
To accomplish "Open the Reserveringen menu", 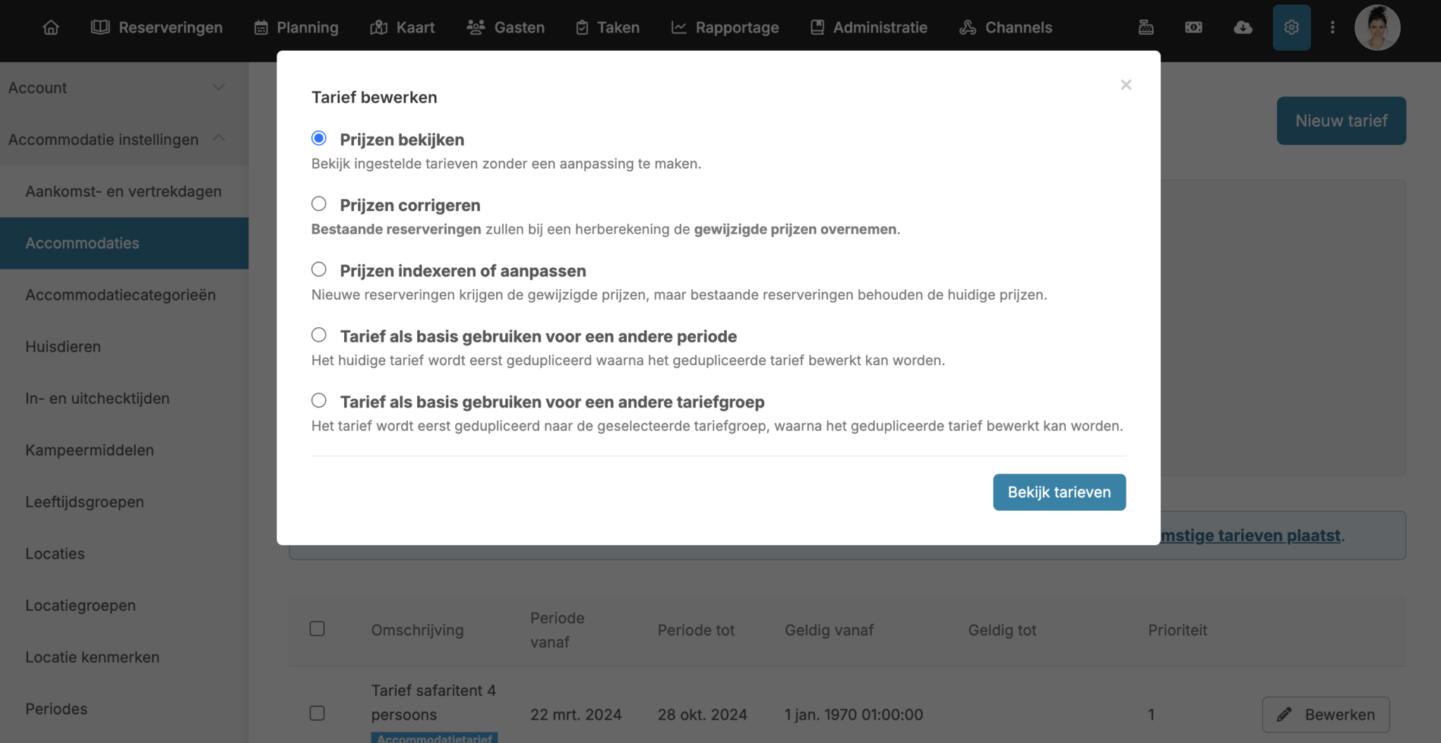I will click(x=157, y=28).
